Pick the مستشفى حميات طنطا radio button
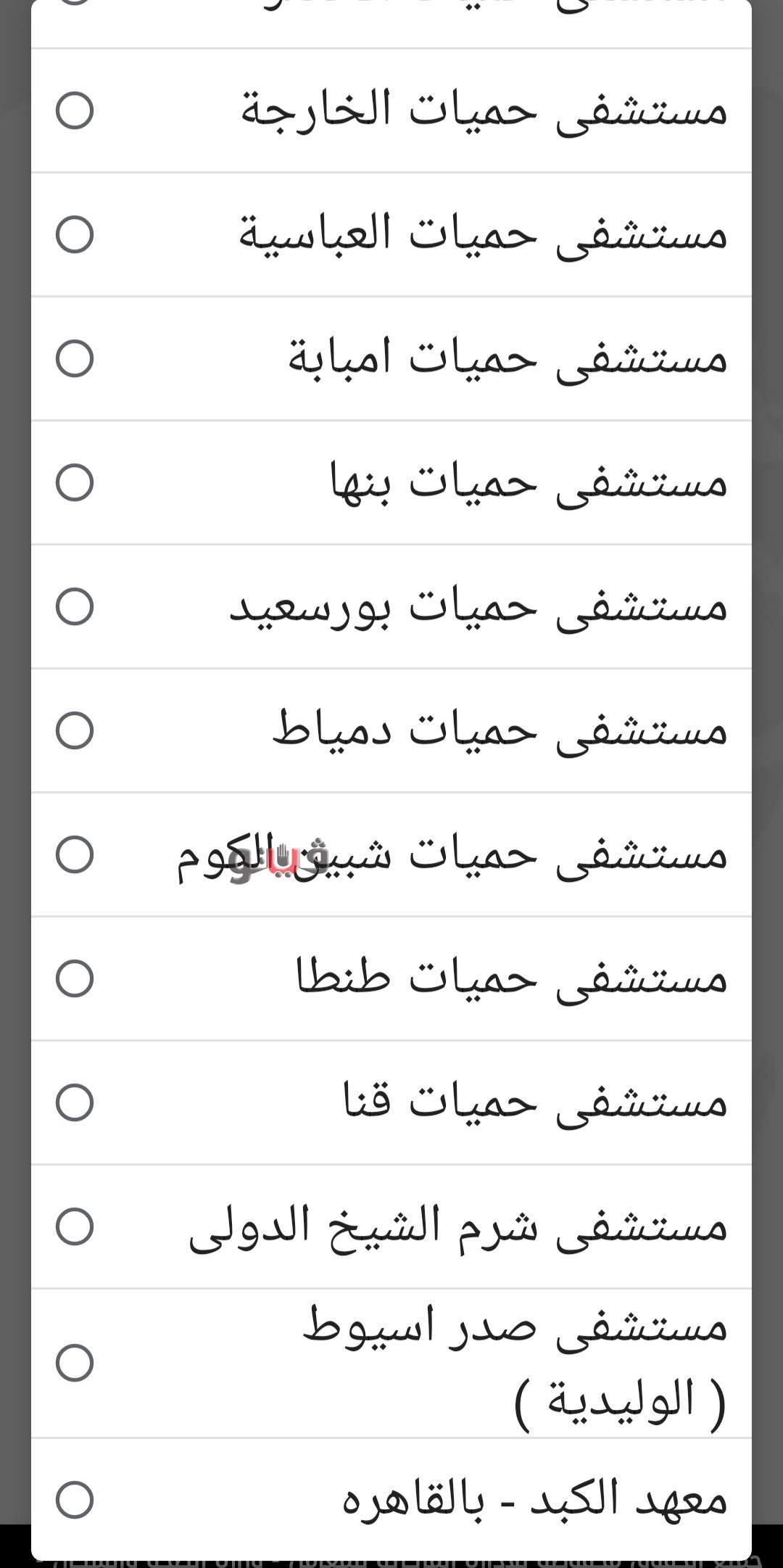The image size is (783, 1568). [75, 978]
